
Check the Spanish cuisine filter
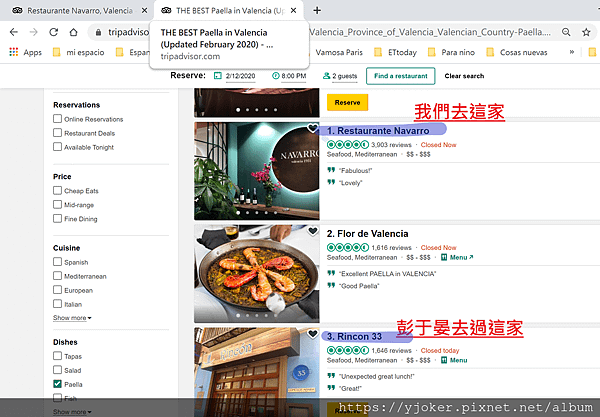point(57,262)
